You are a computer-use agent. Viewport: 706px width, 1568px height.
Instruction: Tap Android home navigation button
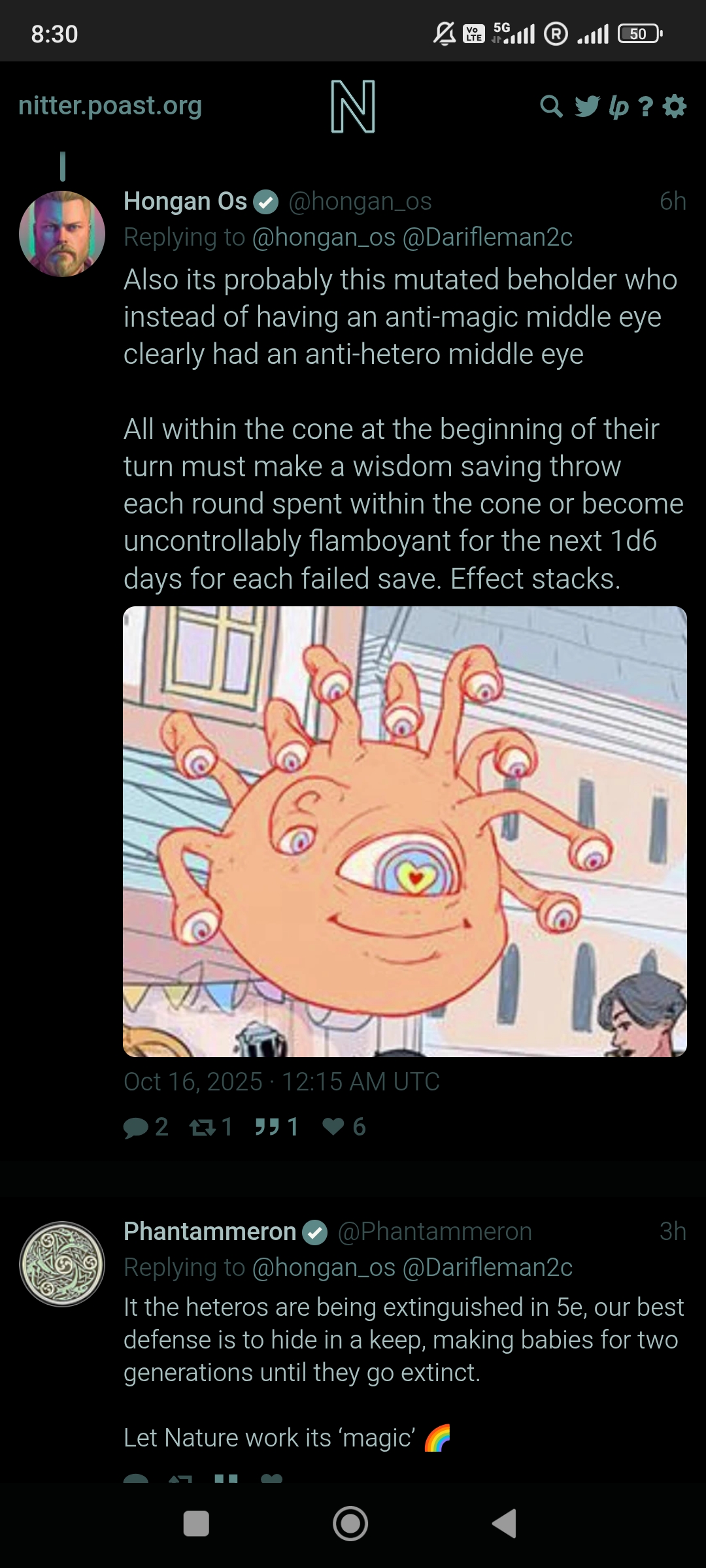pos(350,1524)
